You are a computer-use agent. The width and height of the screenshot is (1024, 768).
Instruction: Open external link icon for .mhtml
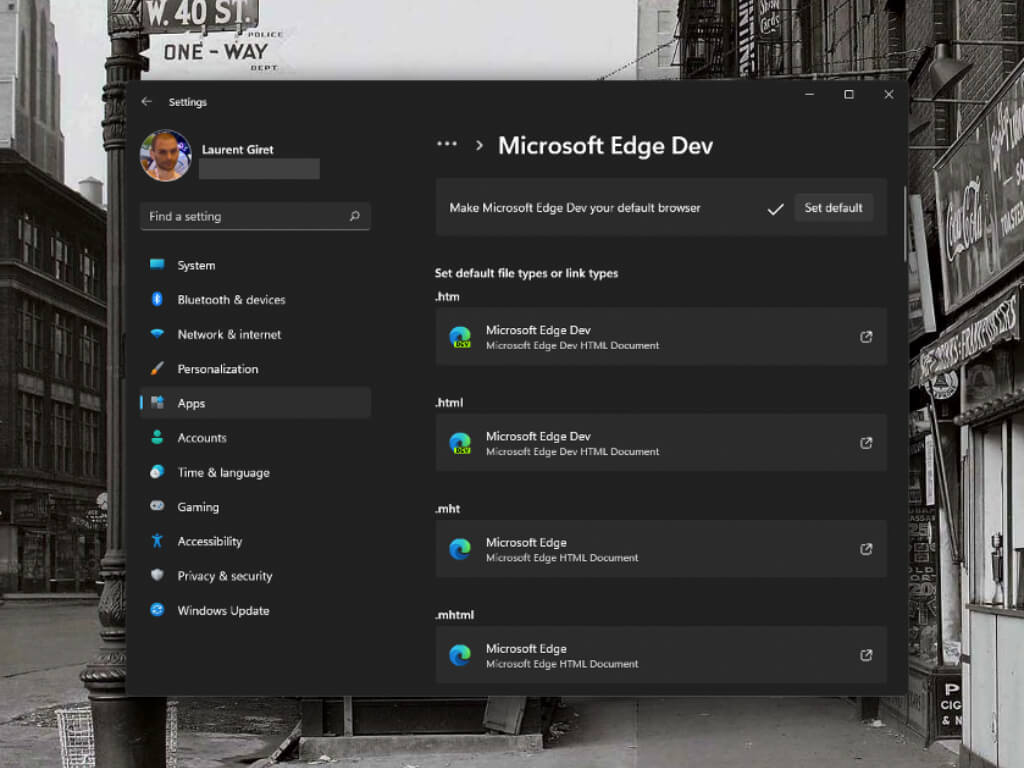click(x=866, y=655)
